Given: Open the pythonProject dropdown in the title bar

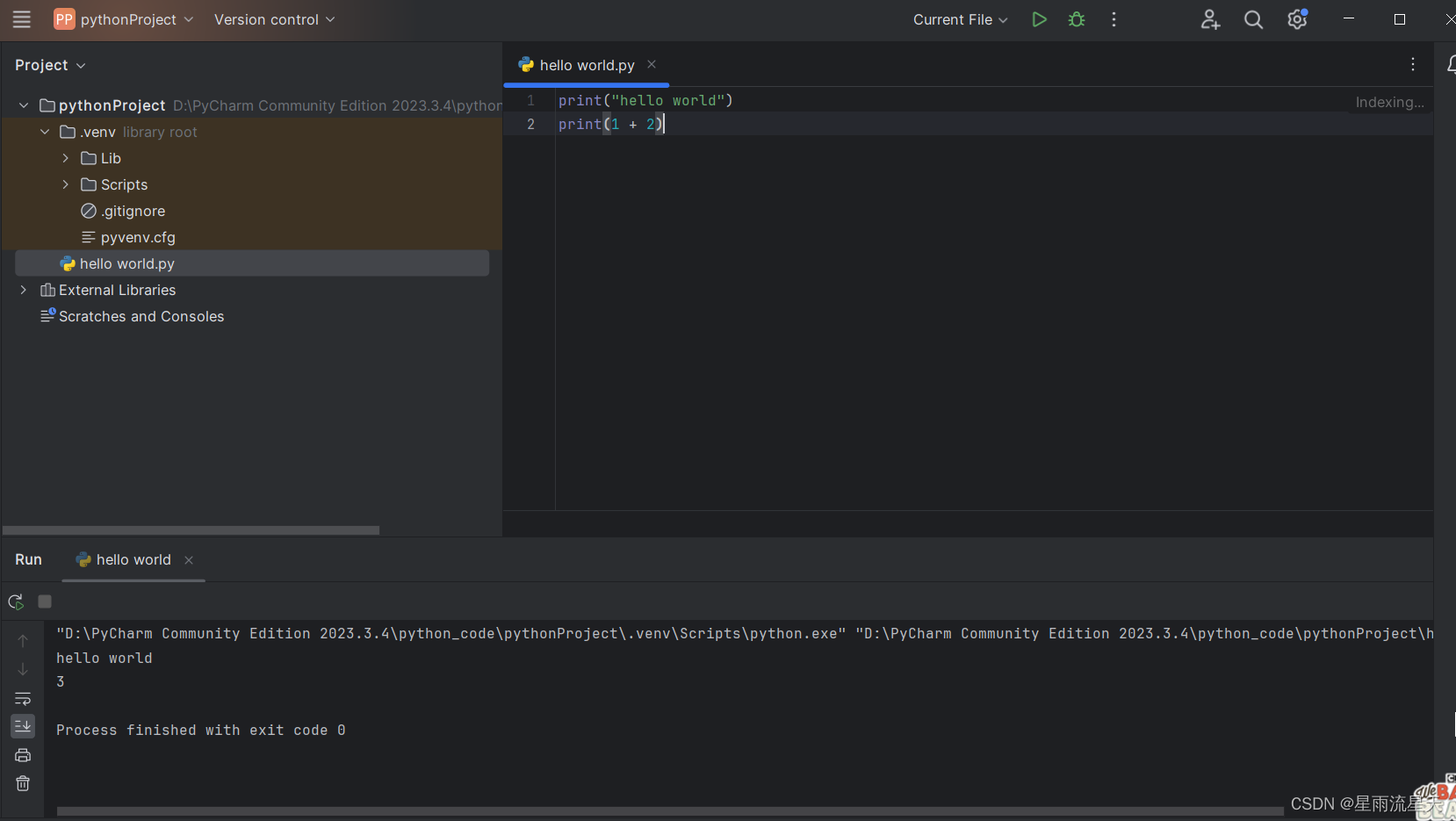Looking at the screenshot, I should point(123,19).
